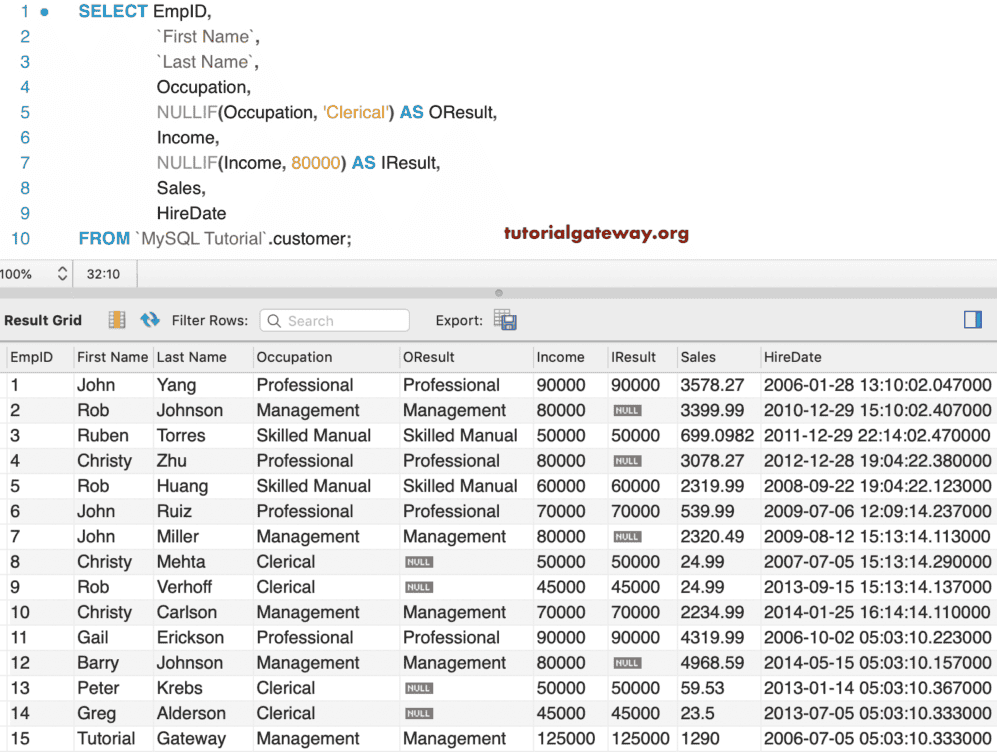Click the Filter Rows search field
Image resolution: width=997 pixels, height=752 pixels.
pyautogui.click(x=334, y=320)
